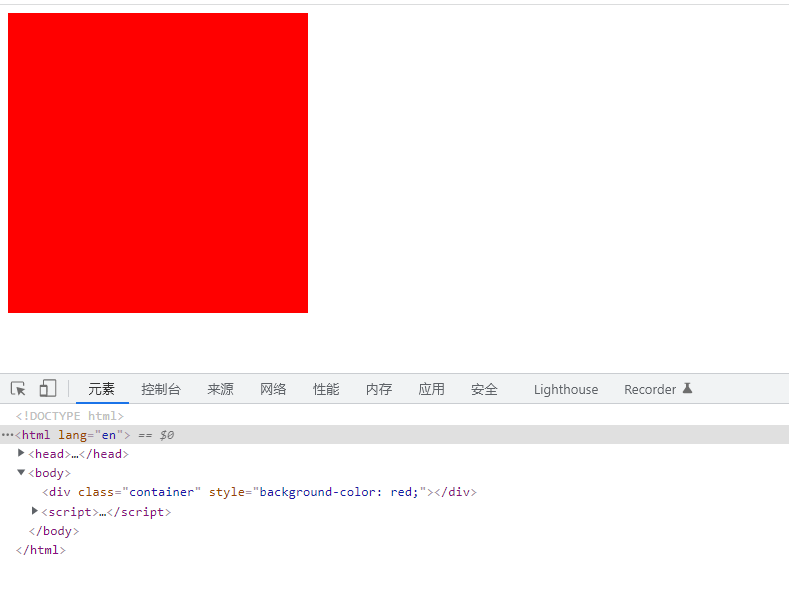Click the three-dot menu beside html row
This screenshot has width=789, height=611.
pyautogui.click(x=8, y=434)
